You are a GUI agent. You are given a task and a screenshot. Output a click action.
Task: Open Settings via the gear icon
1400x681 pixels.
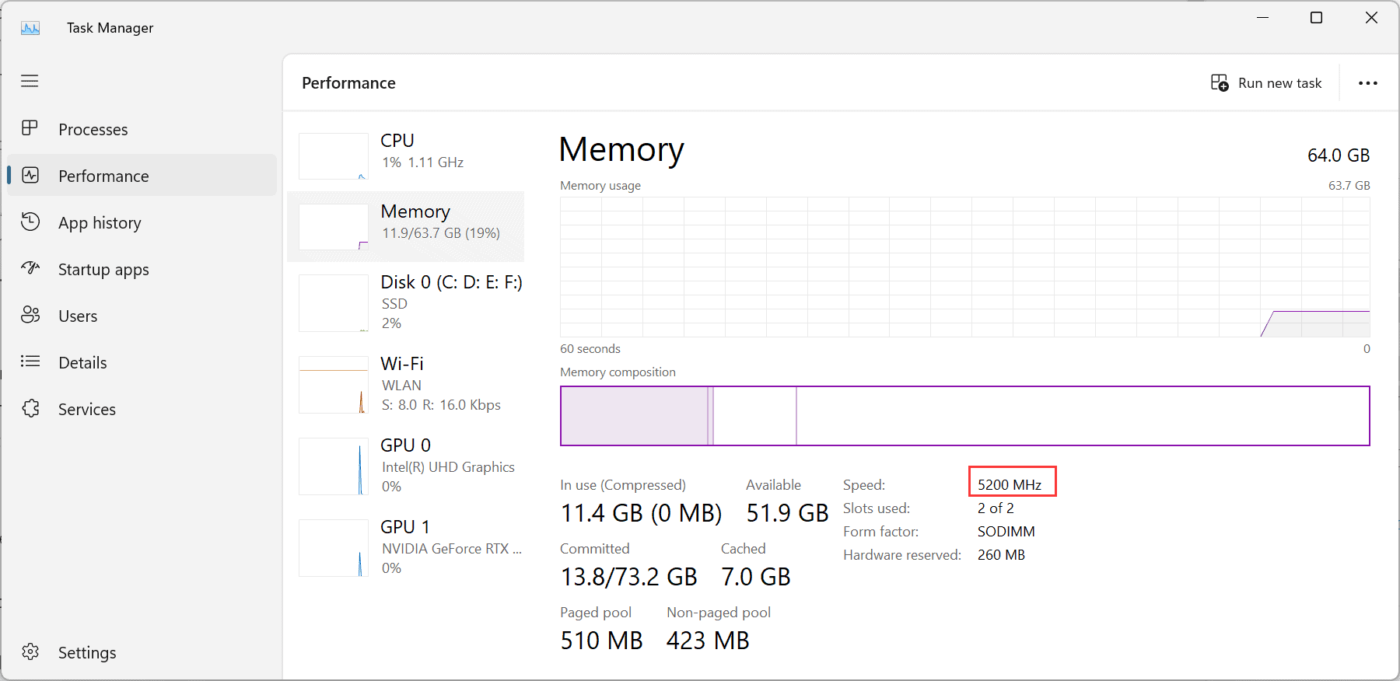coord(30,652)
